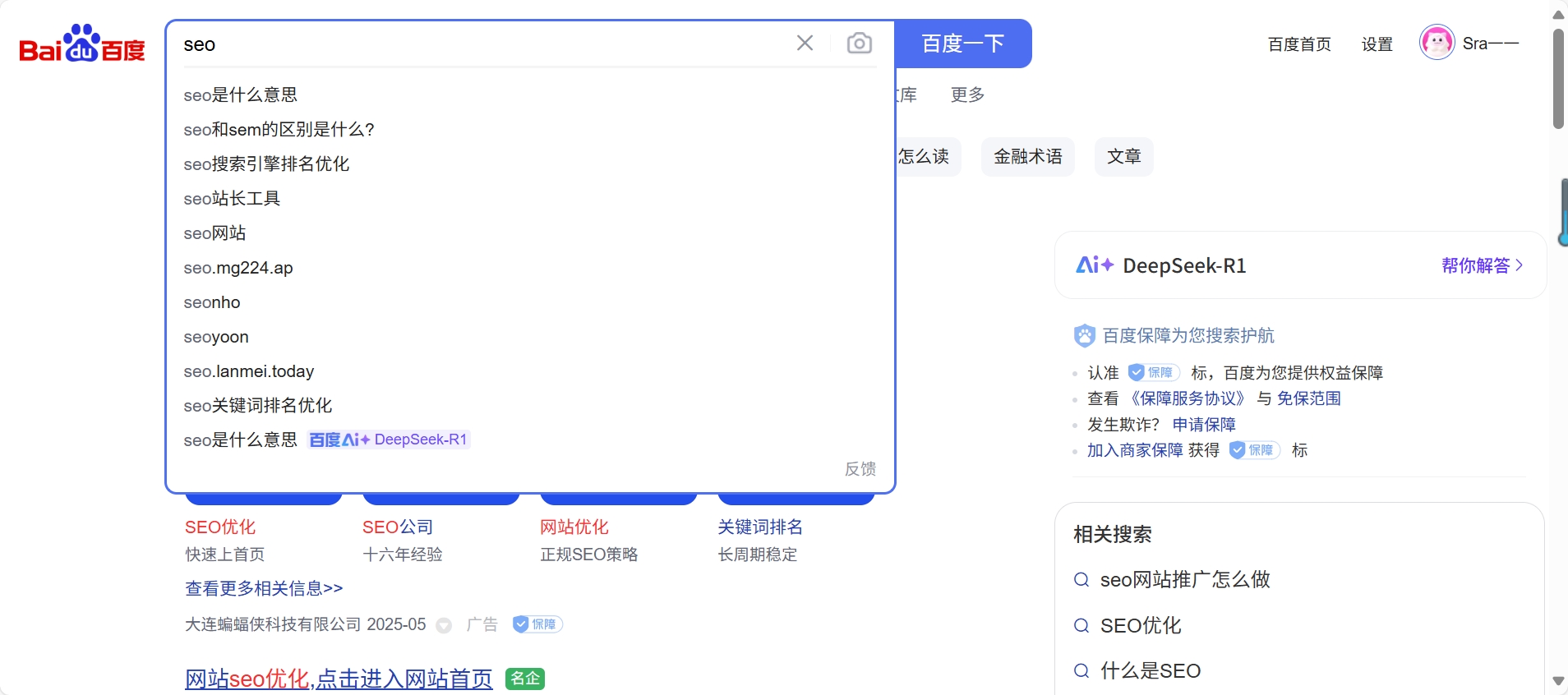Open the 保障服务协议 link

point(1188,398)
